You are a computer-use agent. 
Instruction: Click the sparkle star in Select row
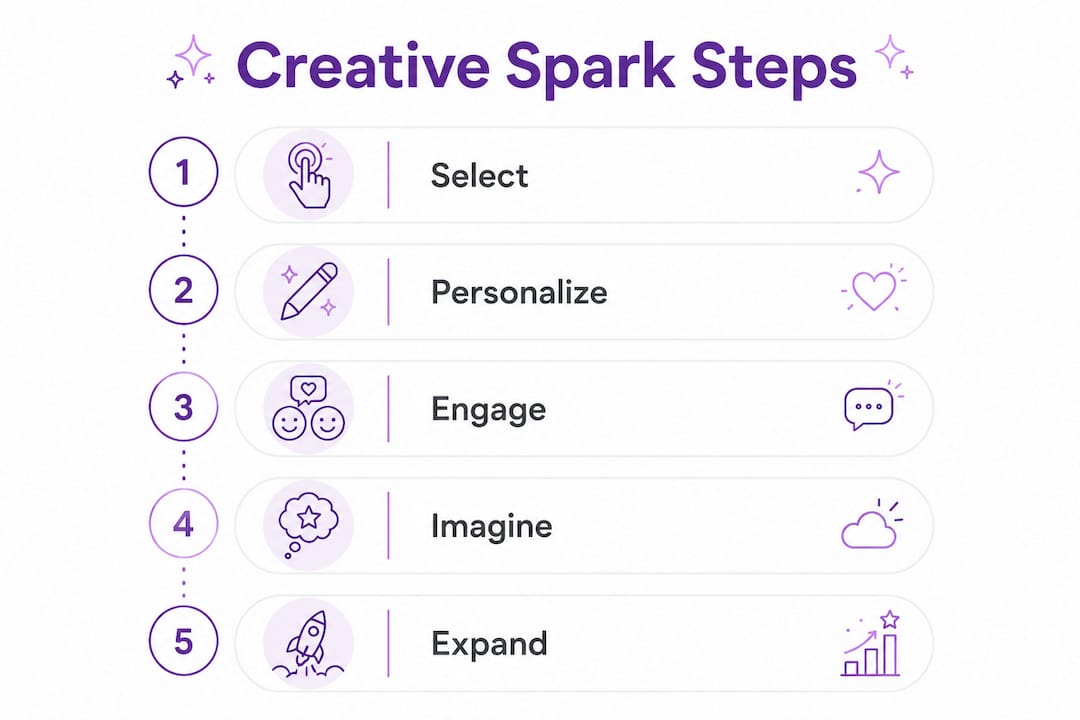878,172
